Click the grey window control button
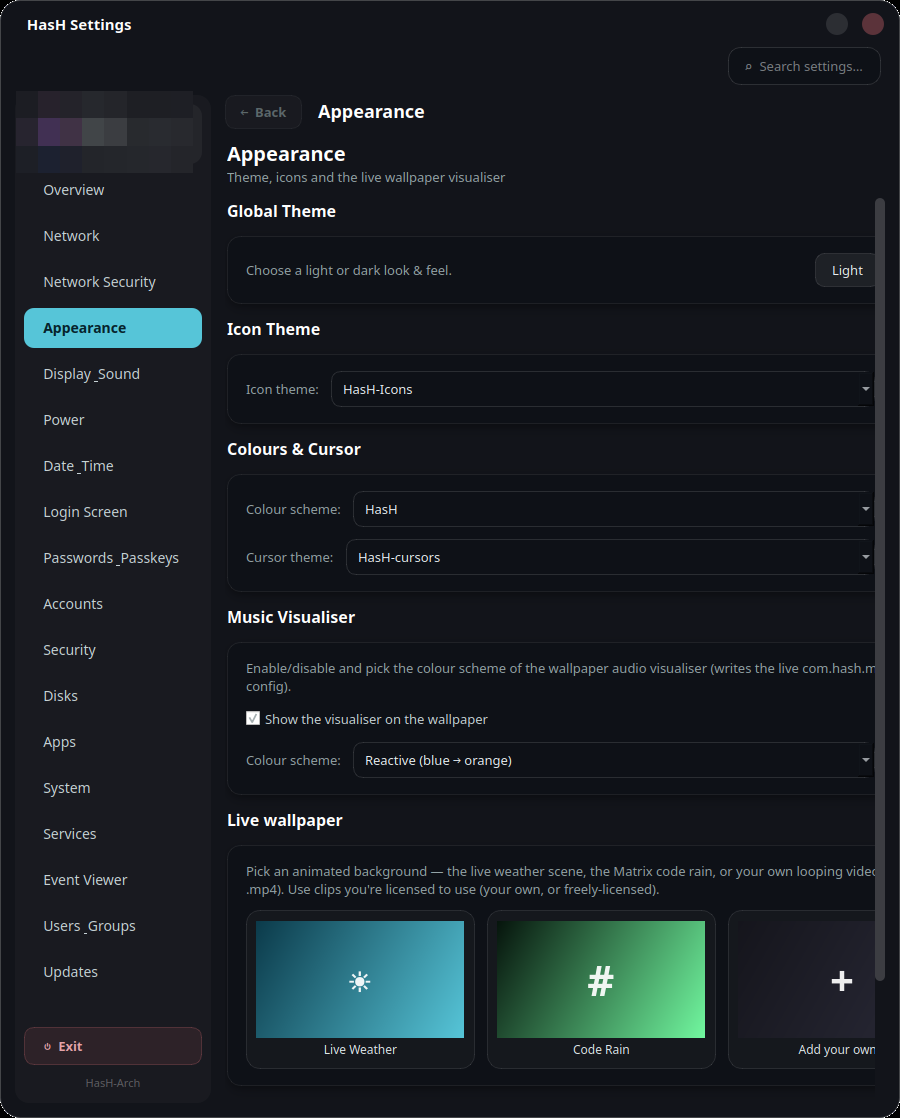Image resolution: width=900 pixels, height=1118 pixels. pyautogui.click(x=837, y=24)
